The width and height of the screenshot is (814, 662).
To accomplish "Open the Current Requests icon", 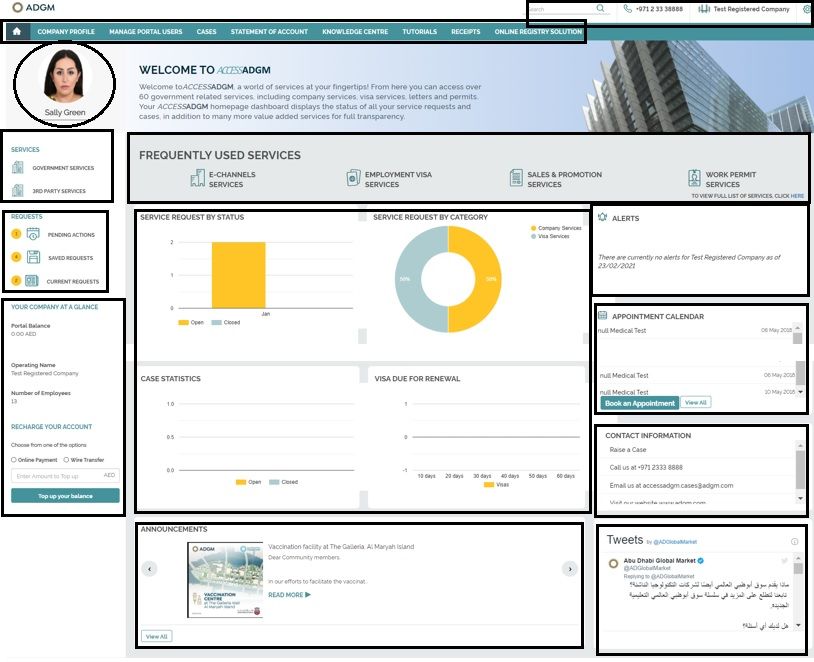I will (32, 281).
